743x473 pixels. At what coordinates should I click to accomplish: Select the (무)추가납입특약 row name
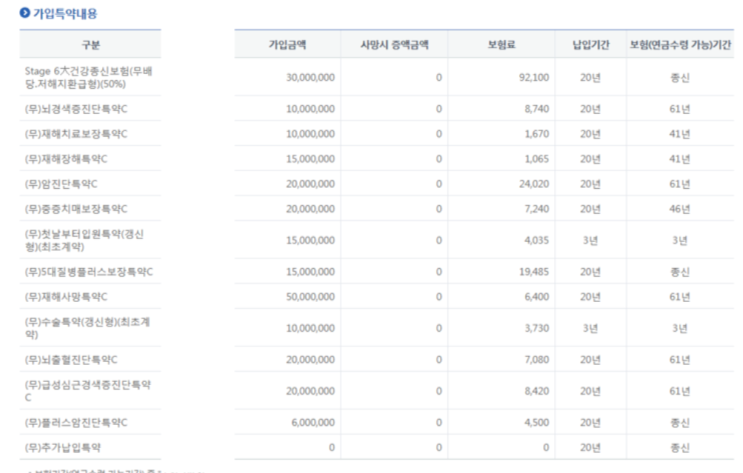click(x=63, y=448)
